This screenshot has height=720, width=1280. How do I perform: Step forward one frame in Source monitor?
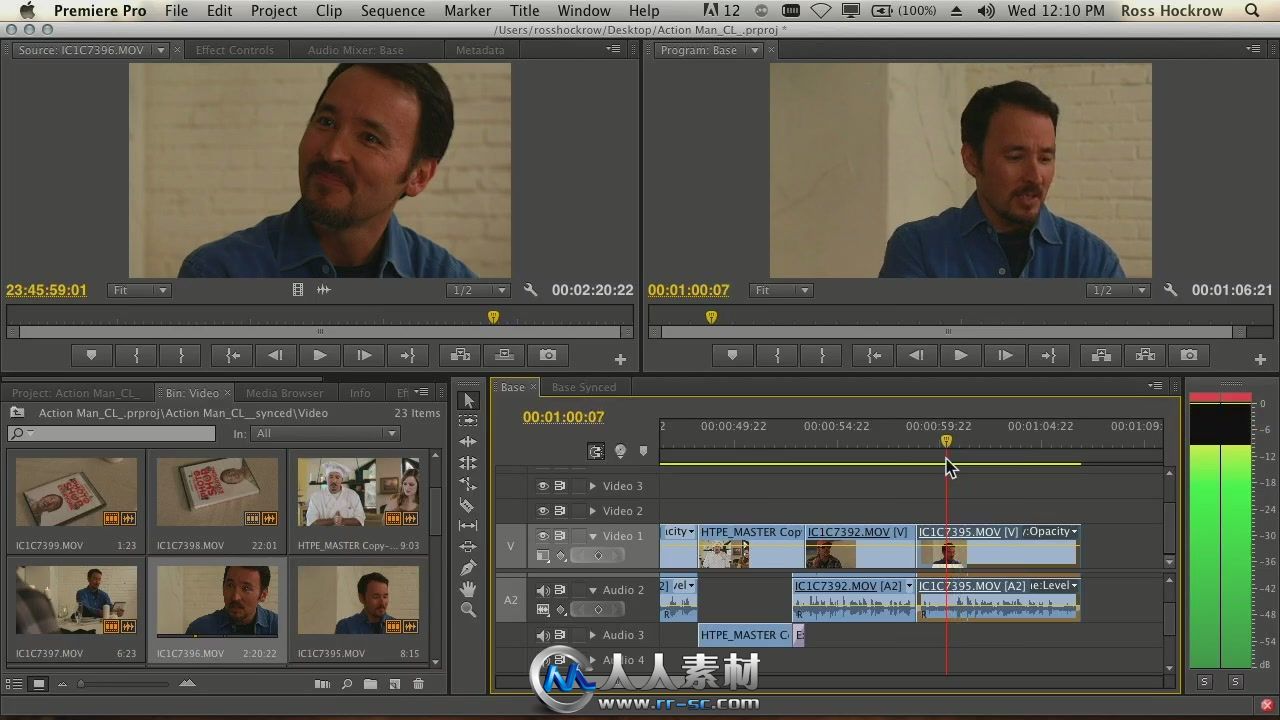point(364,355)
